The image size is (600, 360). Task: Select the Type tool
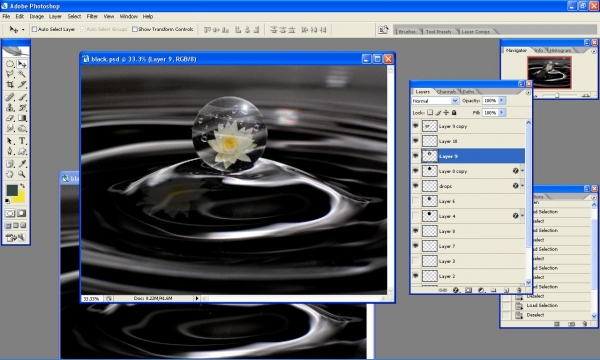pyautogui.click(x=22, y=141)
